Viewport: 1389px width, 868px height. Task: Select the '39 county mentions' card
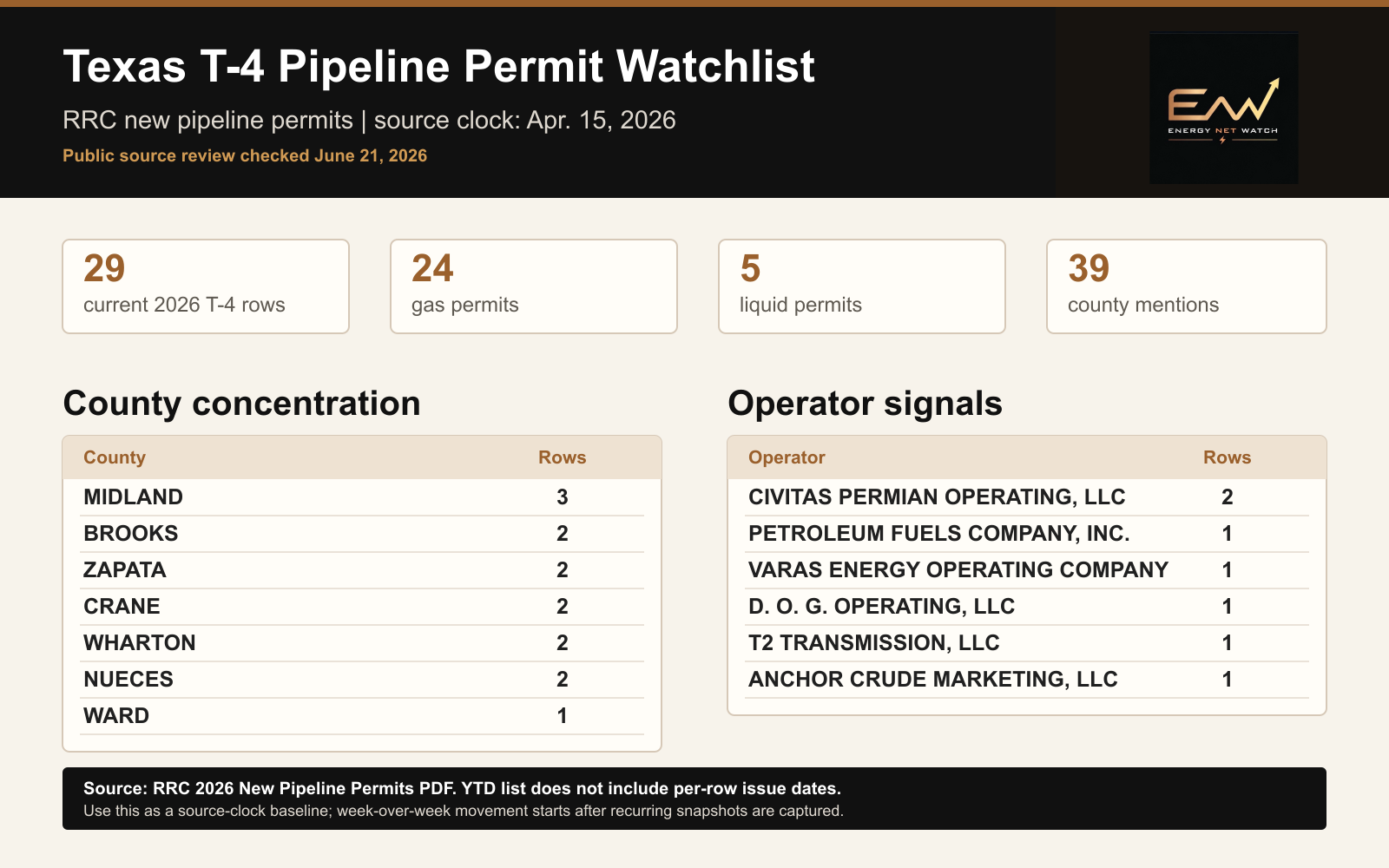pos(1187,286)
